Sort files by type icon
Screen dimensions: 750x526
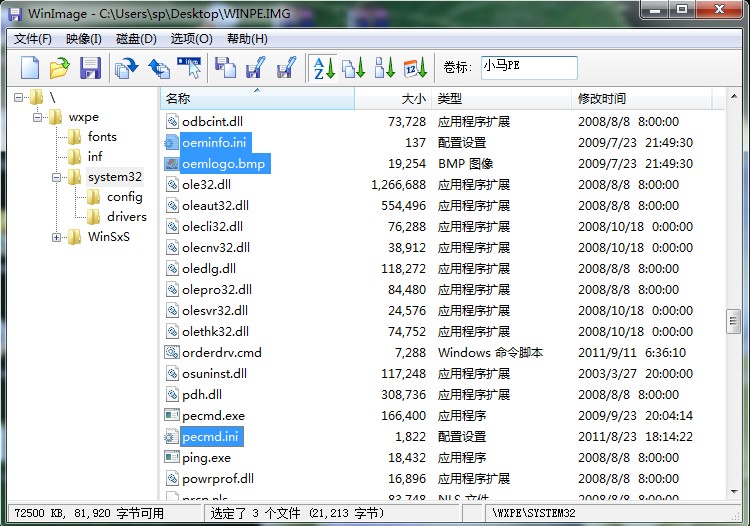pos(354,67)
